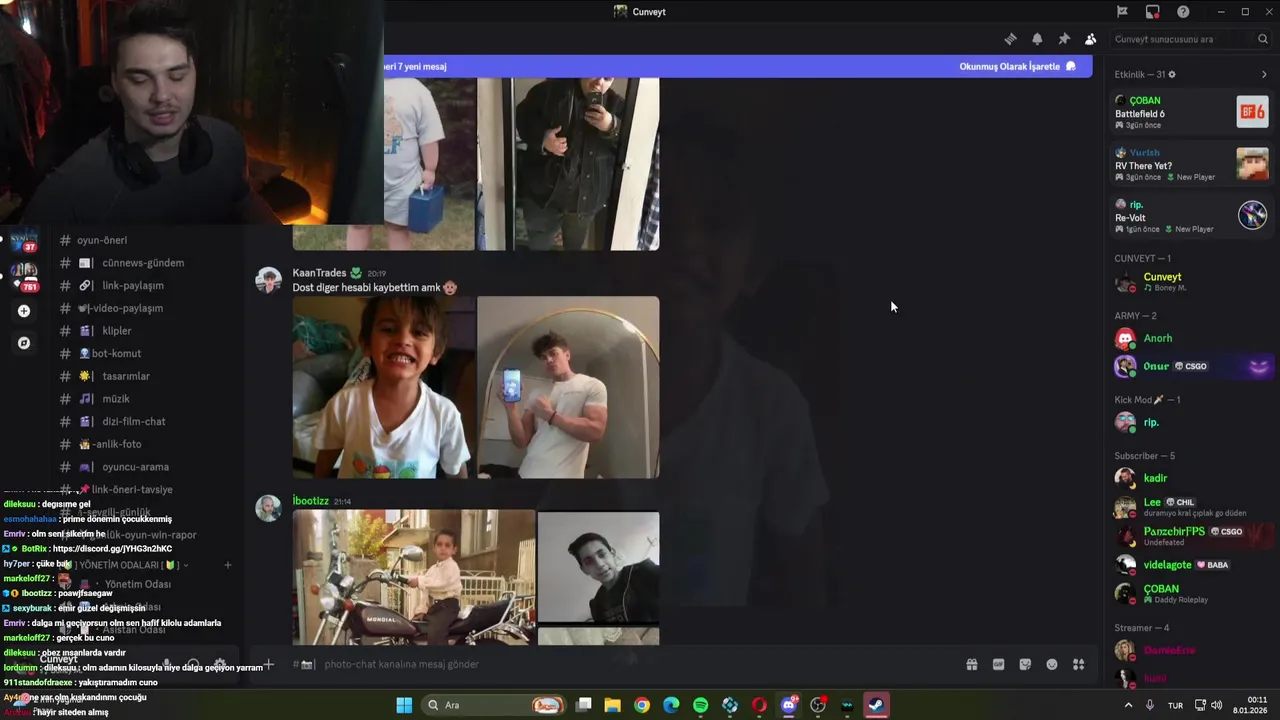This screenshot has width=1280, height=720.
Task: Click the search magnifier in Discord header
Action: pyautogui.click(x=1263, y=39)
